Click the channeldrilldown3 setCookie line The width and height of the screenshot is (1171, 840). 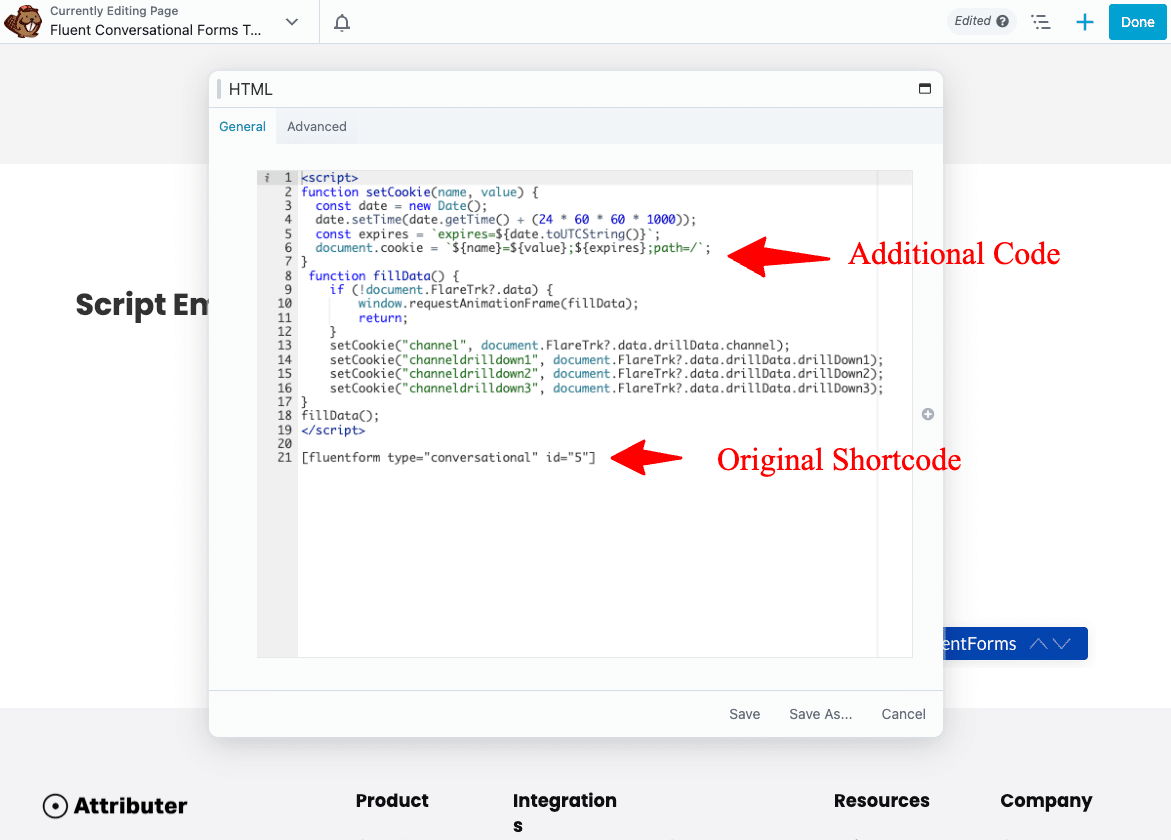click(x=606, y=388)
